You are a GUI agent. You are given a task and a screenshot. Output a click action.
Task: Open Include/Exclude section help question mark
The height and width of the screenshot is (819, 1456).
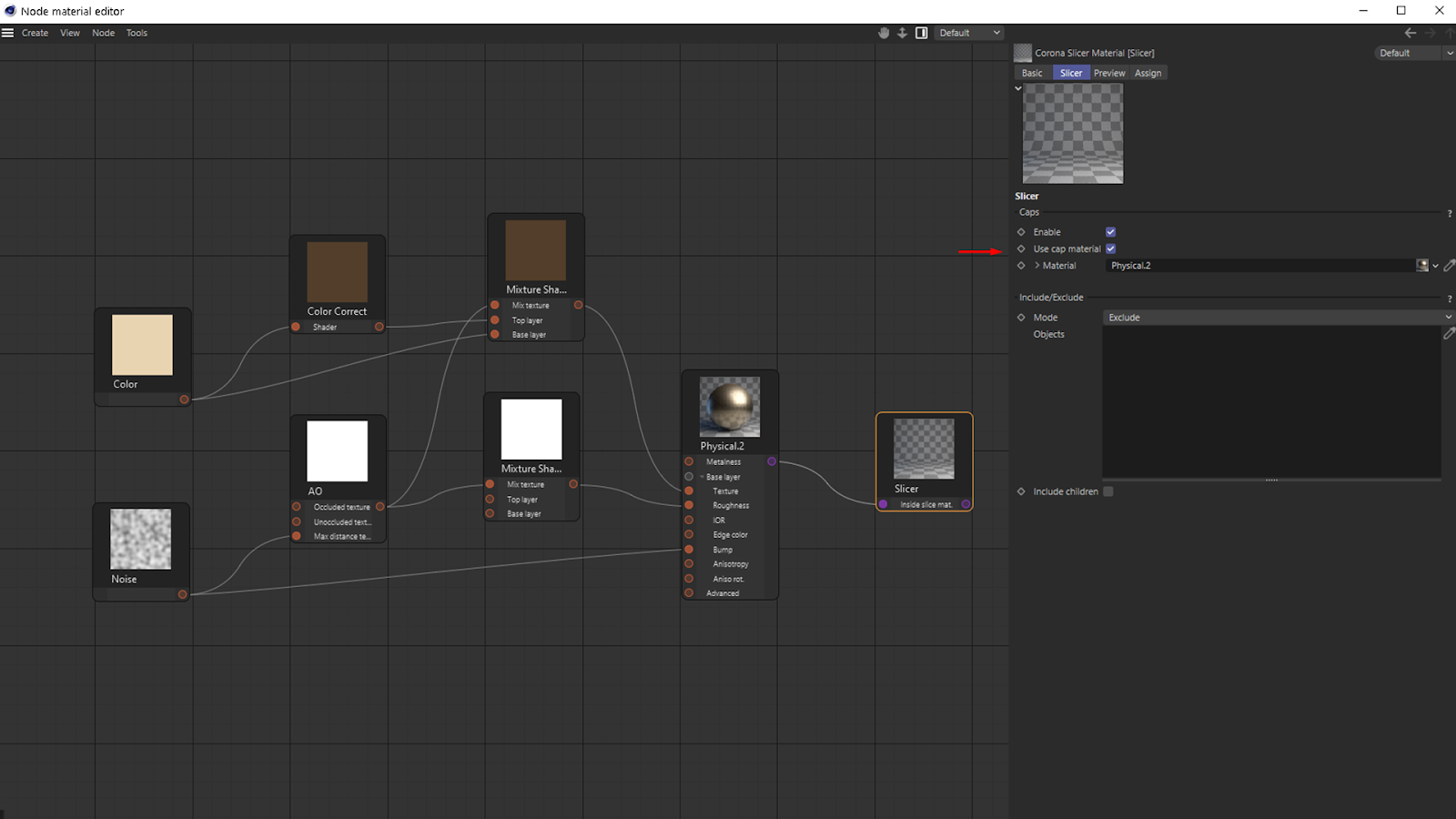(1450, 299)
